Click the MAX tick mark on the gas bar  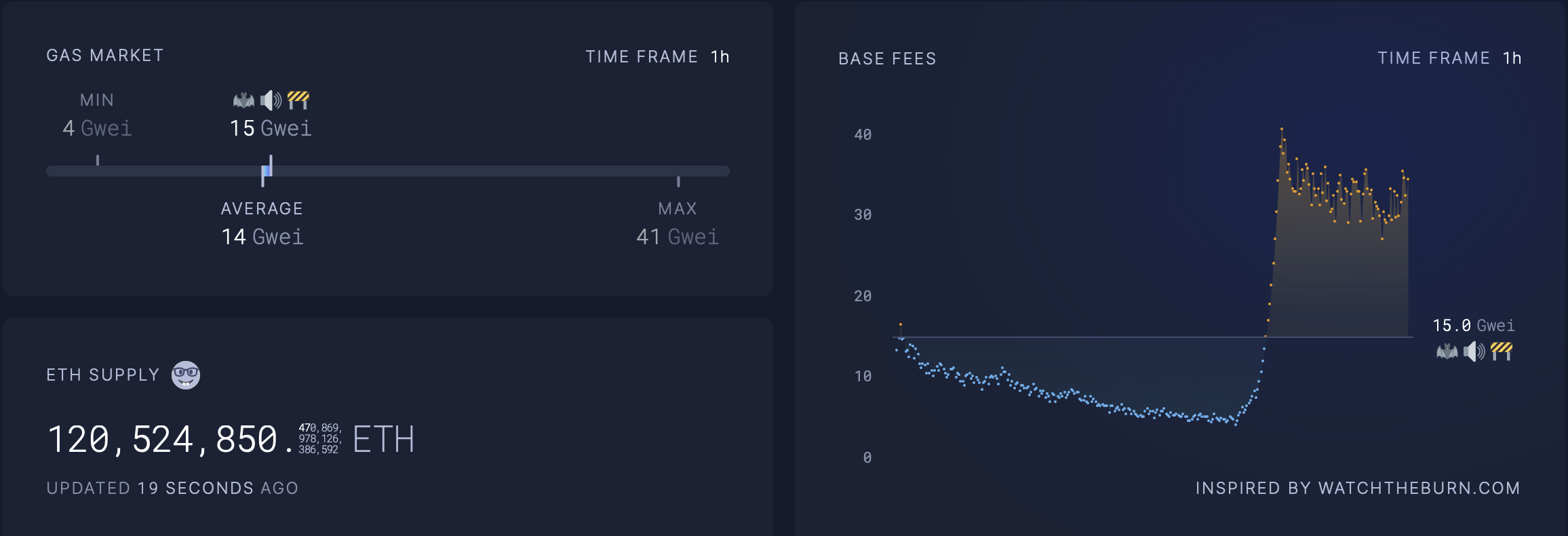pos(678,181)
